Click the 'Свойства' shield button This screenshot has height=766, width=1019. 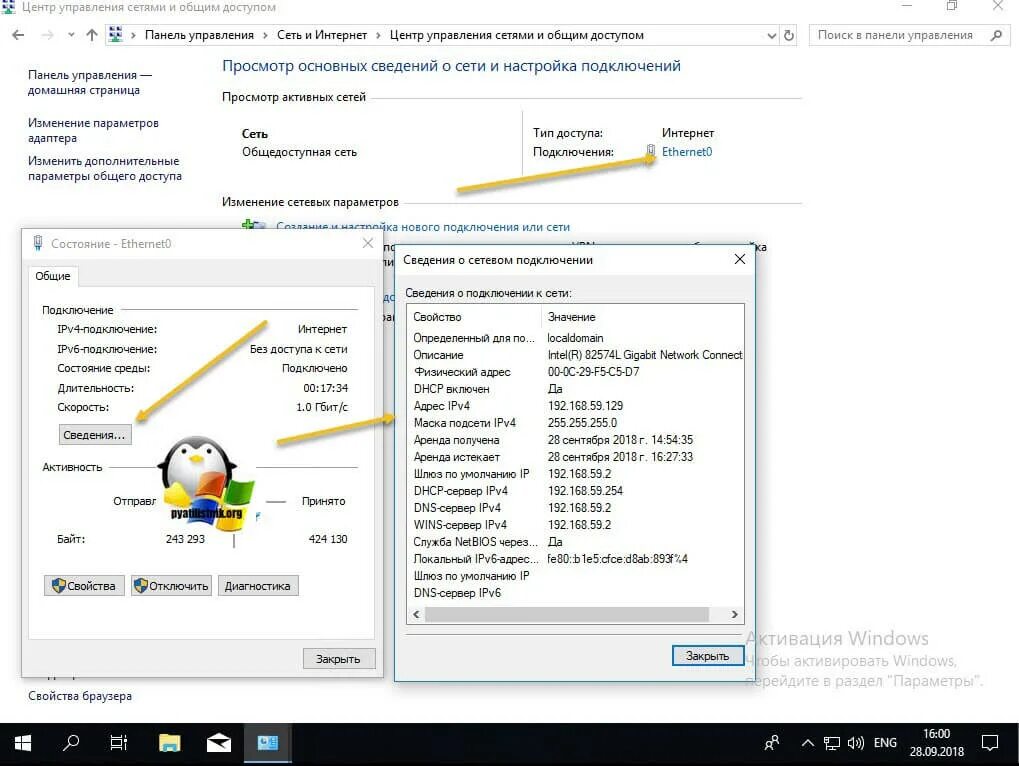point(84,585)
